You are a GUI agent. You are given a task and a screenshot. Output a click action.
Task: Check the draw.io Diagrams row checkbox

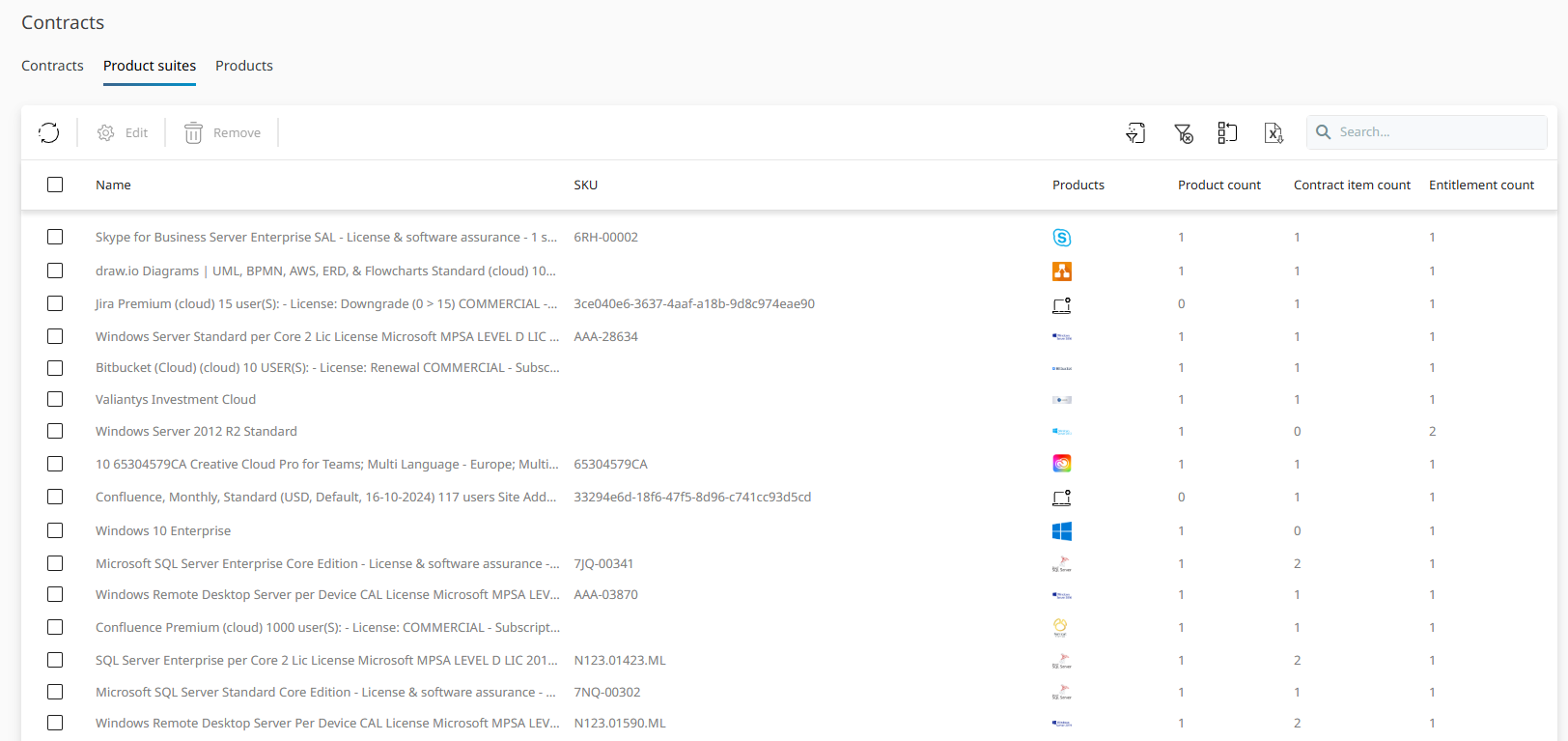coord(55,271)
